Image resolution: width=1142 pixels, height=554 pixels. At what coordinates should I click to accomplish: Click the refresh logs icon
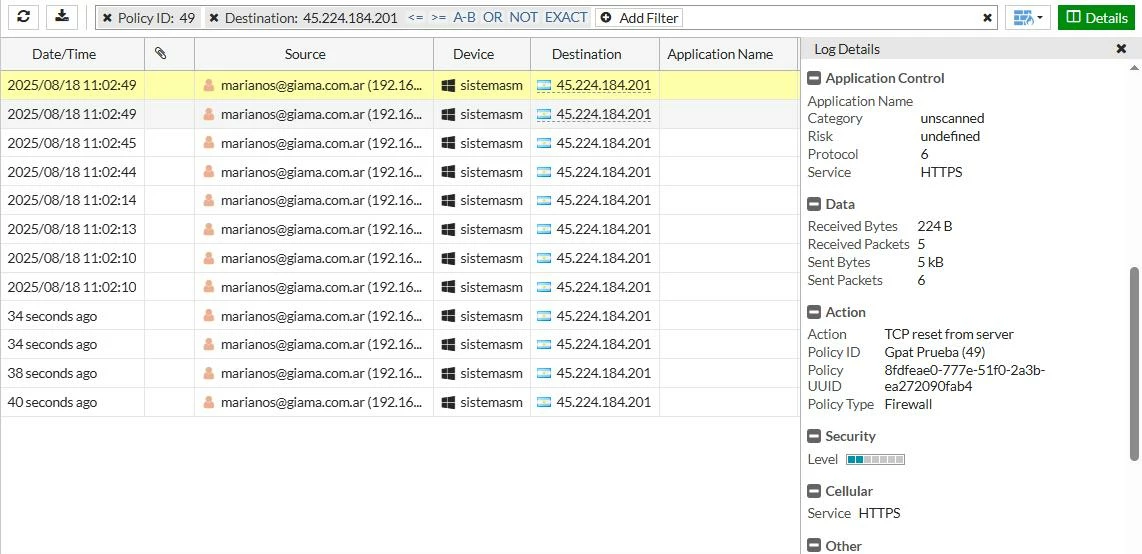click(23, 17)
